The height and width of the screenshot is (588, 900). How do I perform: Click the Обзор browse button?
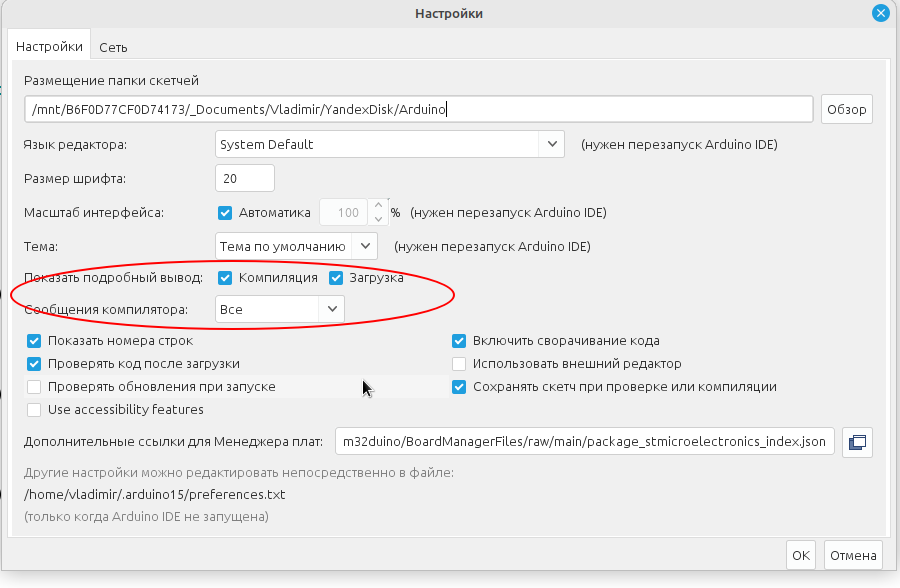pyautogui.click(x=847, y=109)
